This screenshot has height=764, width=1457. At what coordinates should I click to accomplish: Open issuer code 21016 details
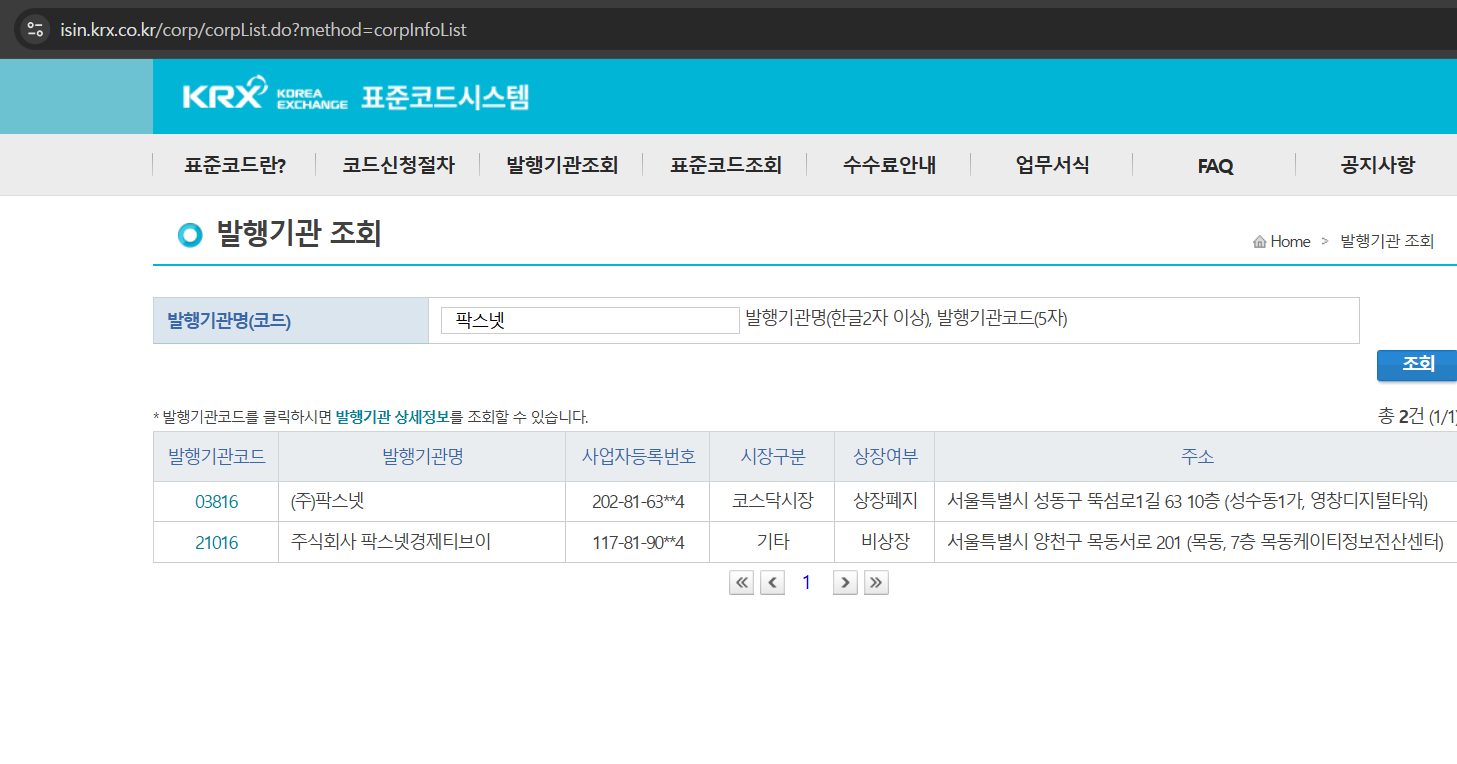(x=216, y=542)
